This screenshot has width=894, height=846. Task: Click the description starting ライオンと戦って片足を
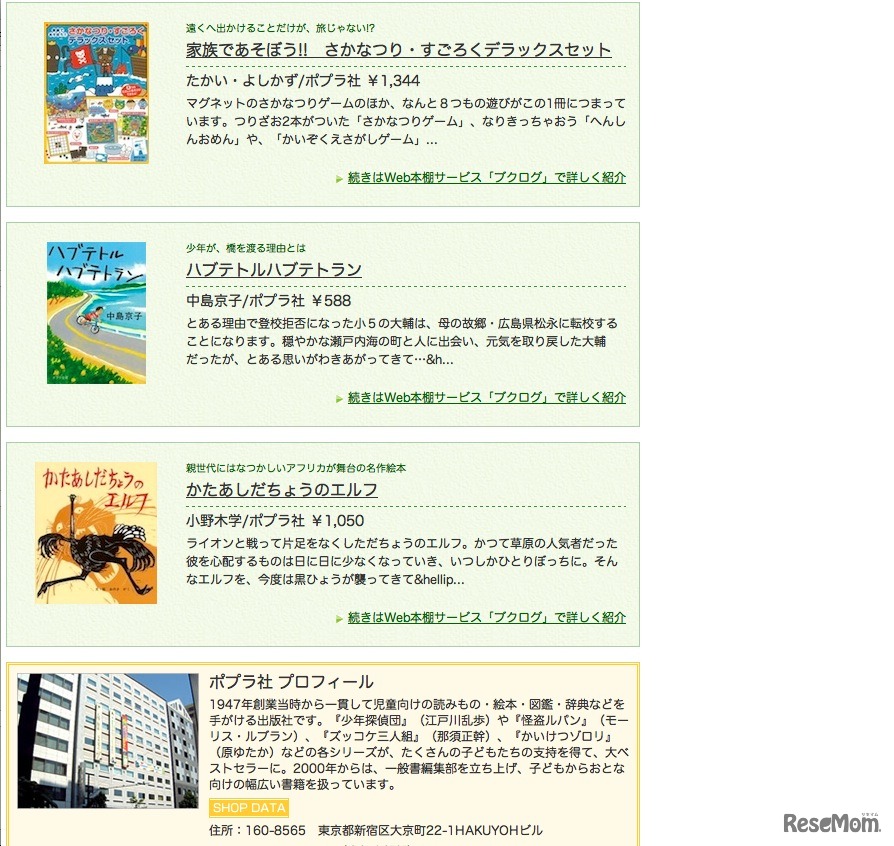click(x=402, y=562)
